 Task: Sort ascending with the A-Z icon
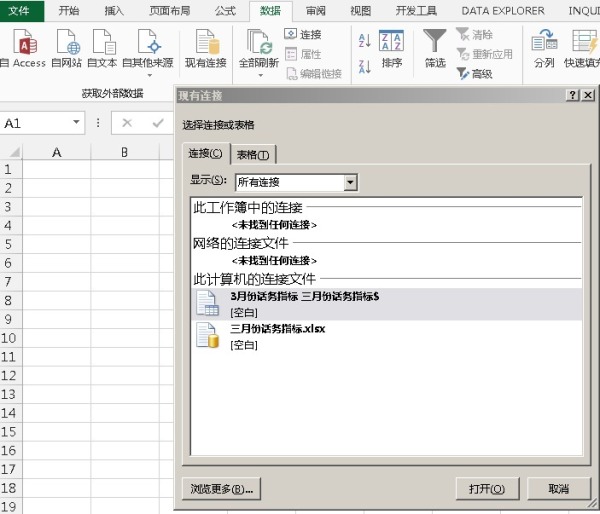point(364,40)
